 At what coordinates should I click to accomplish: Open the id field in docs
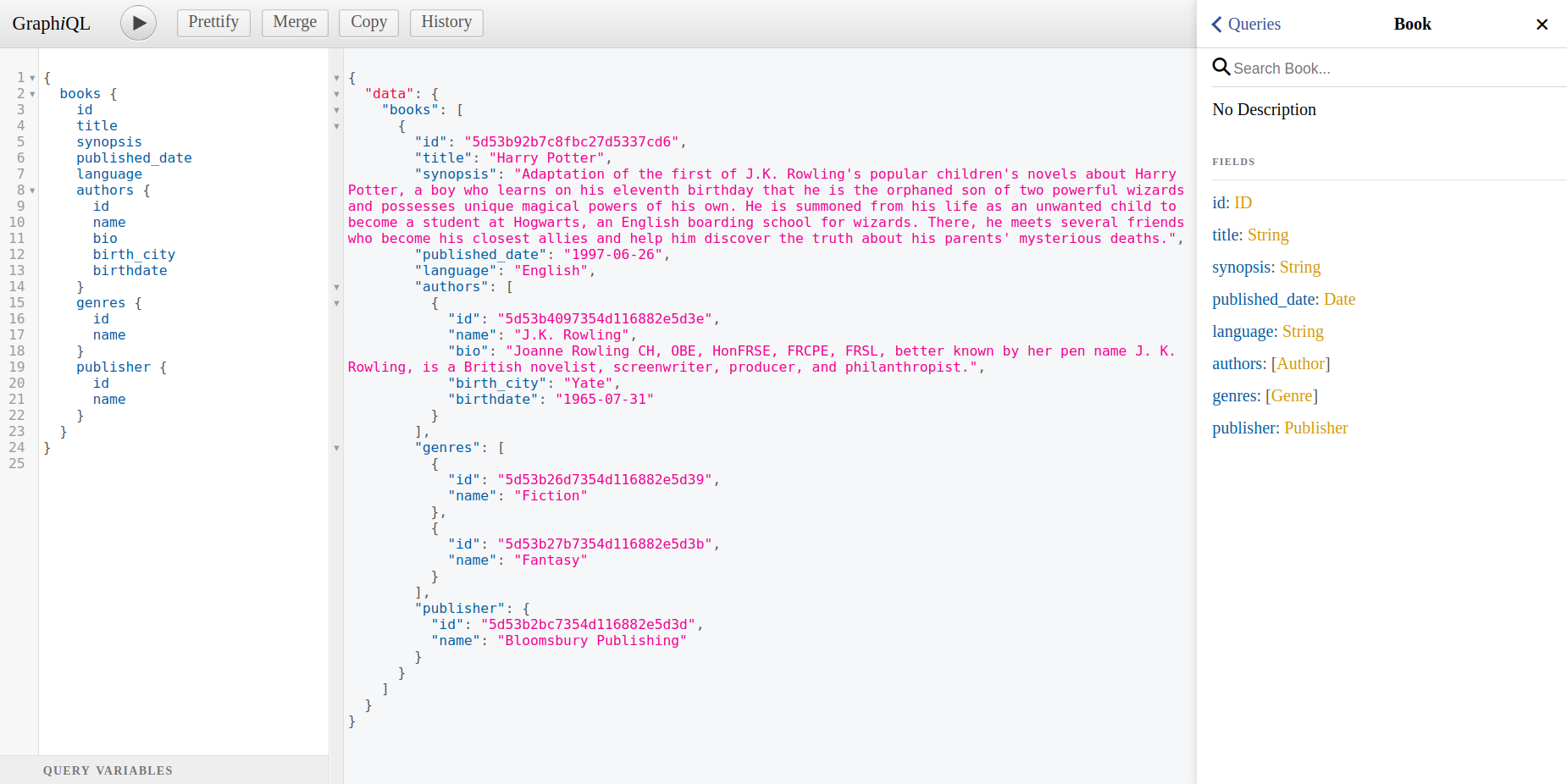click(1218, 202)
